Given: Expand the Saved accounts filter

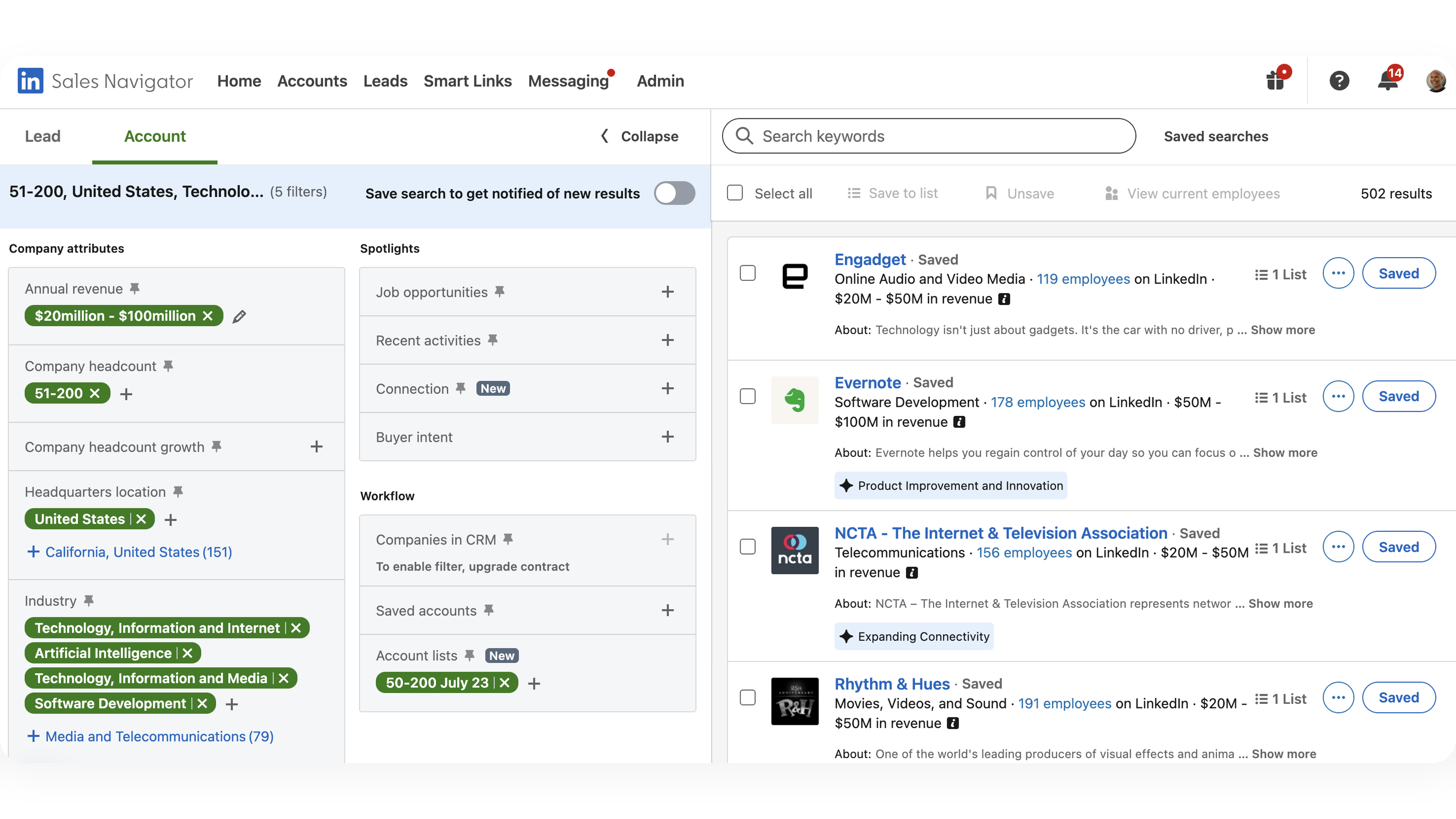Looking at the screenshot, I should [x=667, y=611].
